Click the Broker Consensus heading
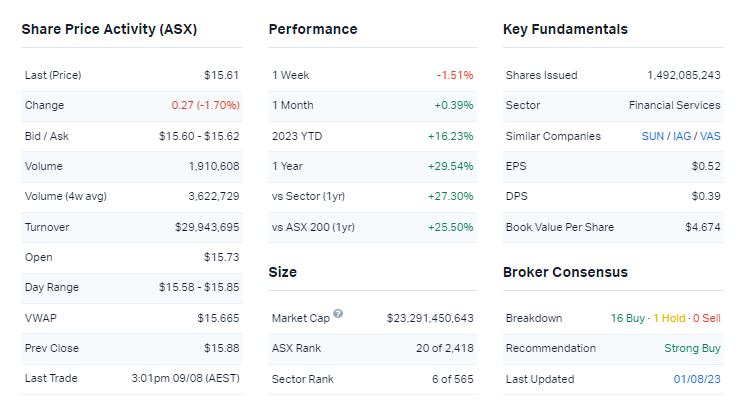745x412 pixels. [x=565, y=272]
